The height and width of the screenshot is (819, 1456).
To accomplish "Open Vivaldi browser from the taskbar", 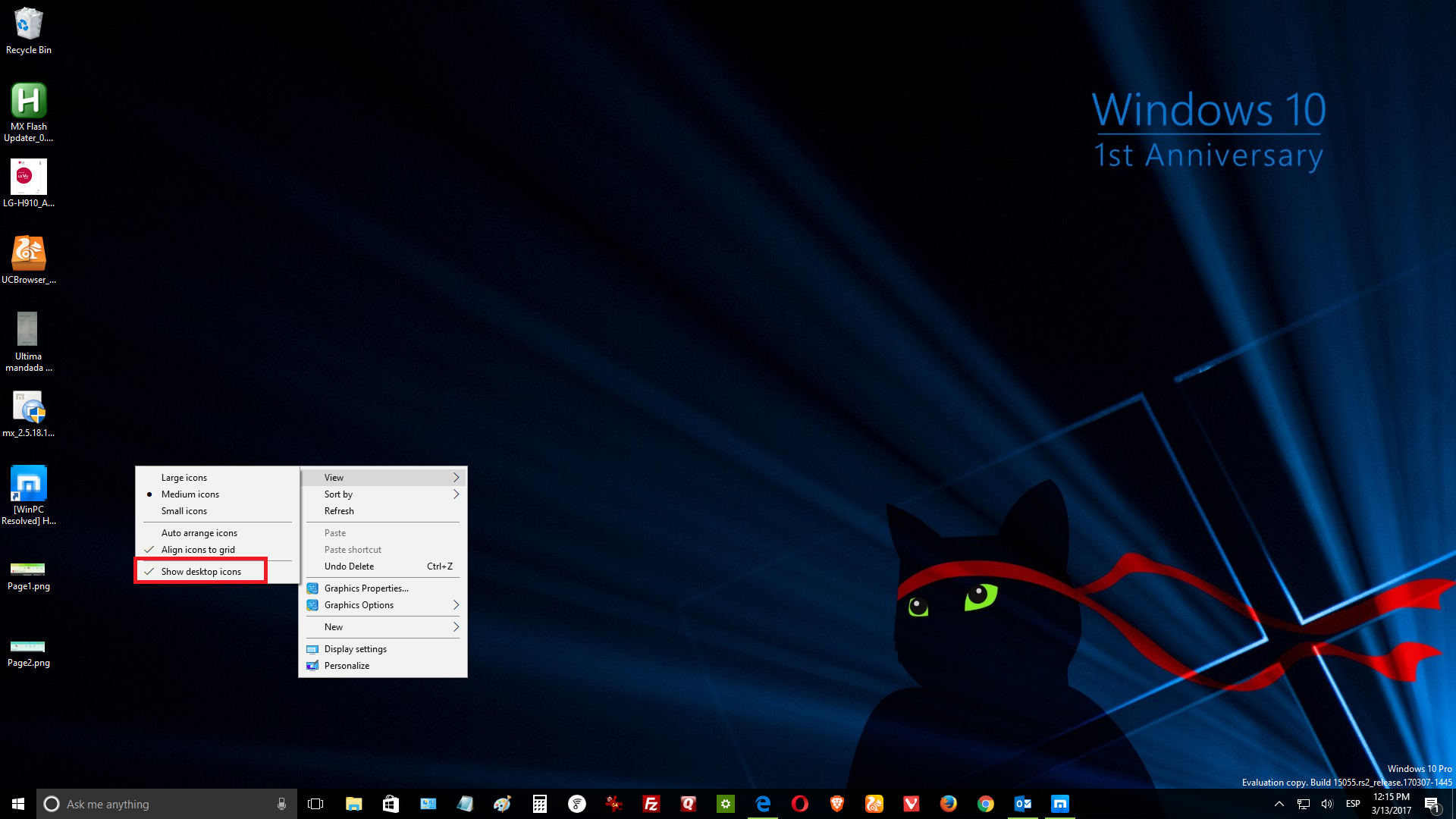I will point(911,804).
